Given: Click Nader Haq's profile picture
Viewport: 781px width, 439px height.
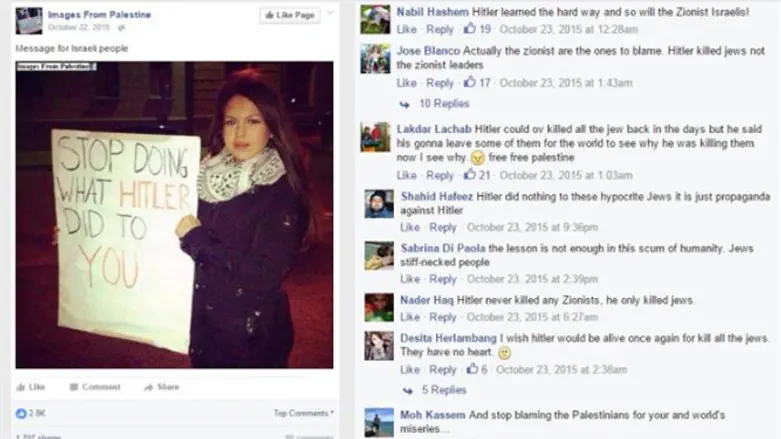Looking at the screenshot, I should 379,307.
